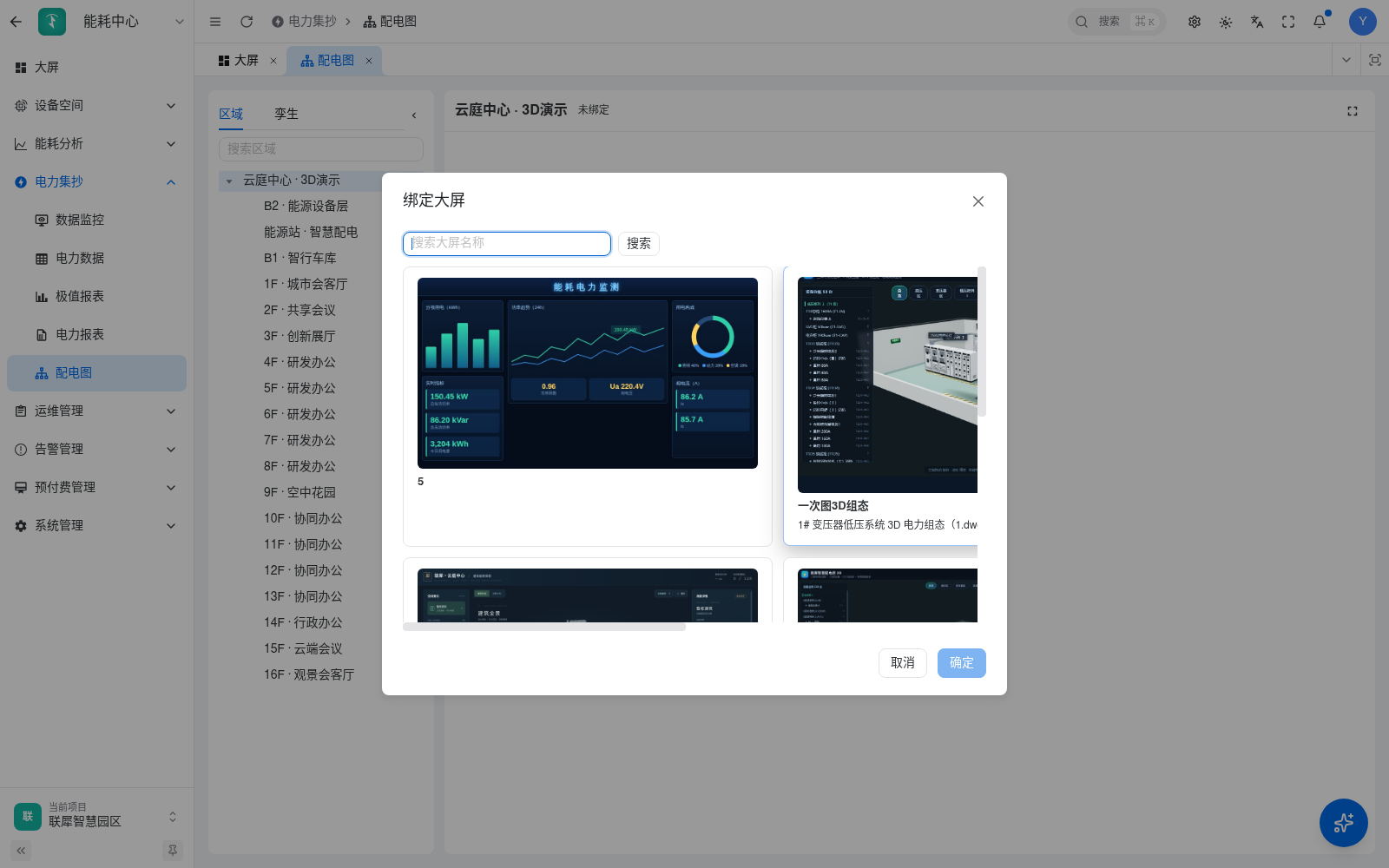The width and height of the screenshot is (1389, 868).
Task: Select tree item B1 · 智行车库
Action: (x=300, y=258)
